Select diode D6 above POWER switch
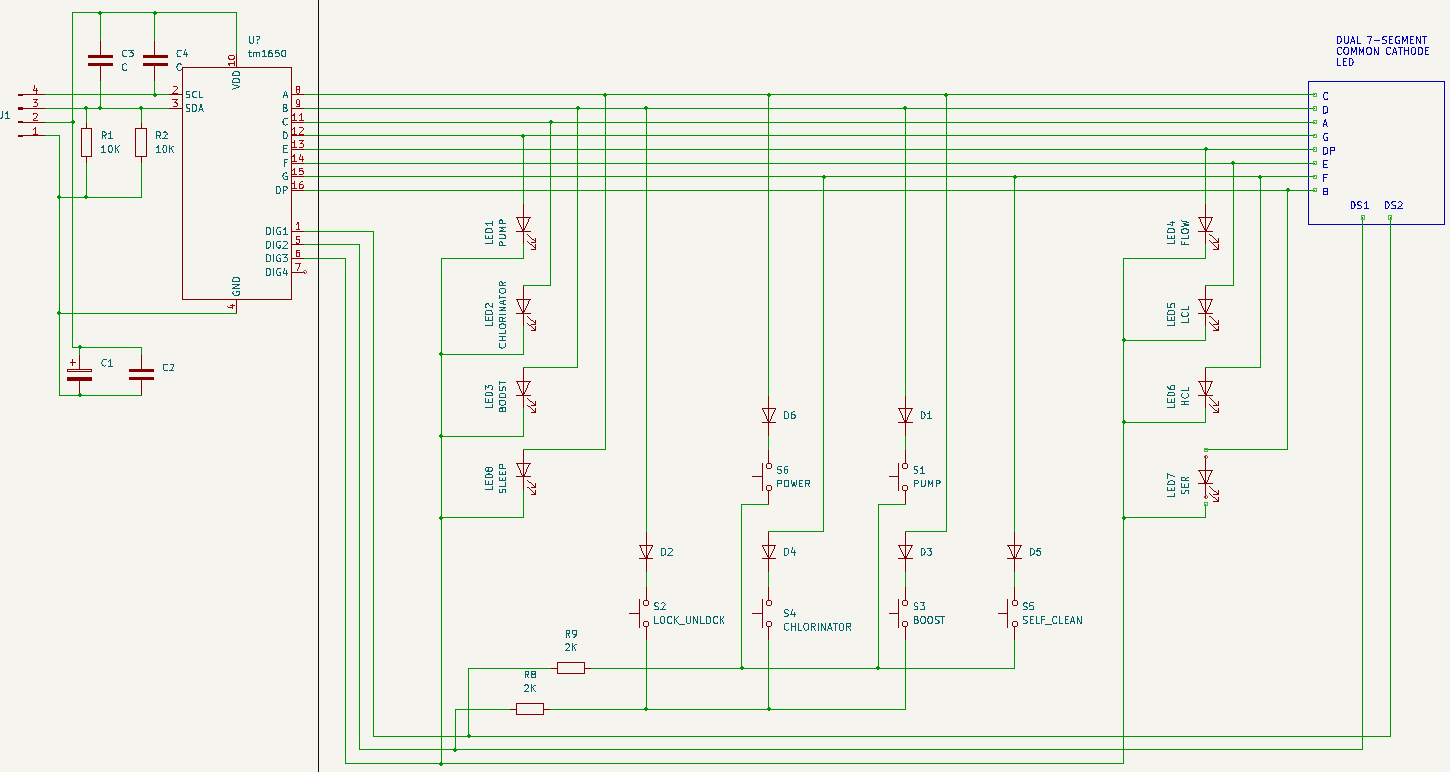 769,415
